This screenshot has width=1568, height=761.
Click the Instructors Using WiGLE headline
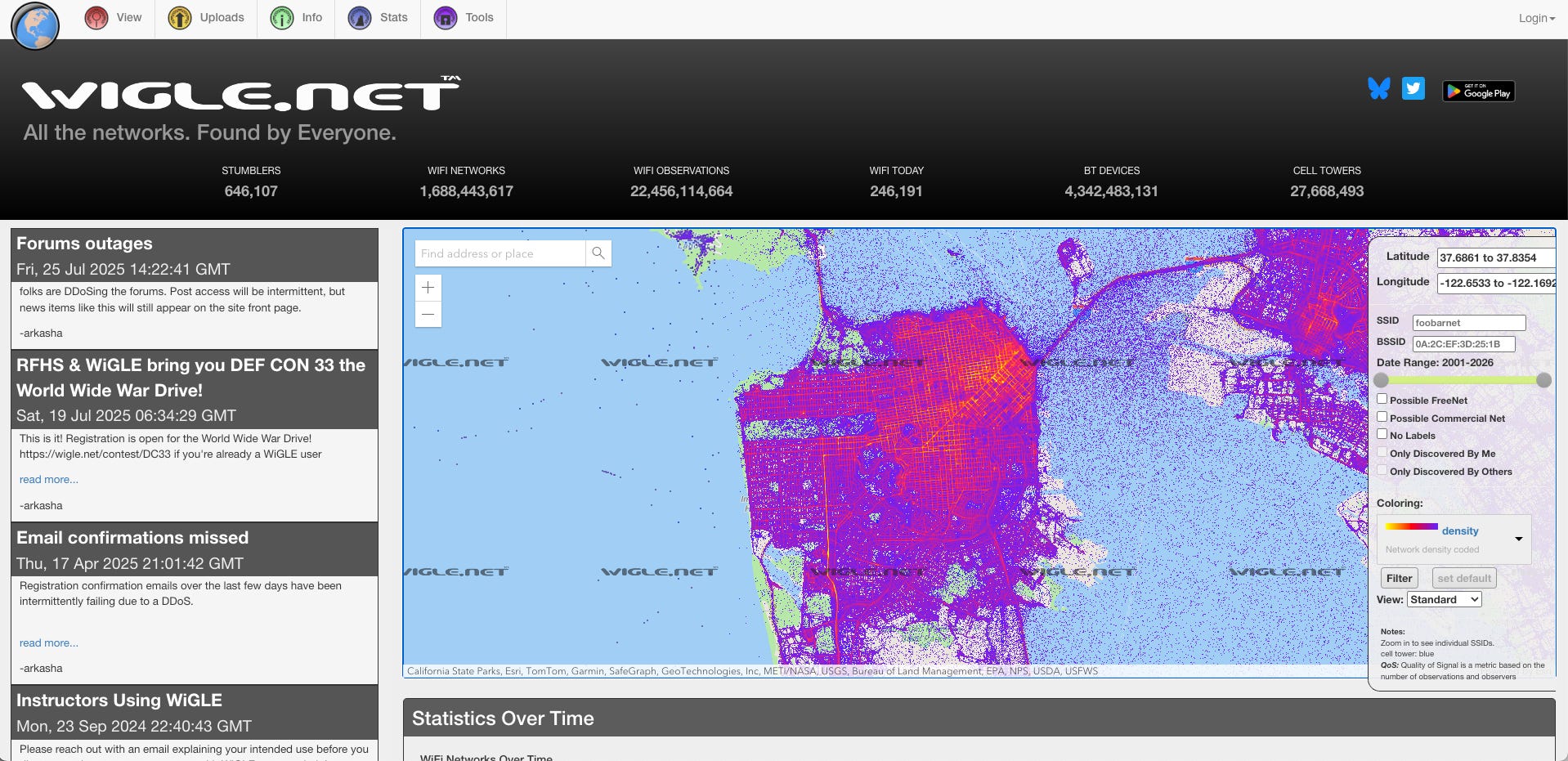(x=119, y=701)
